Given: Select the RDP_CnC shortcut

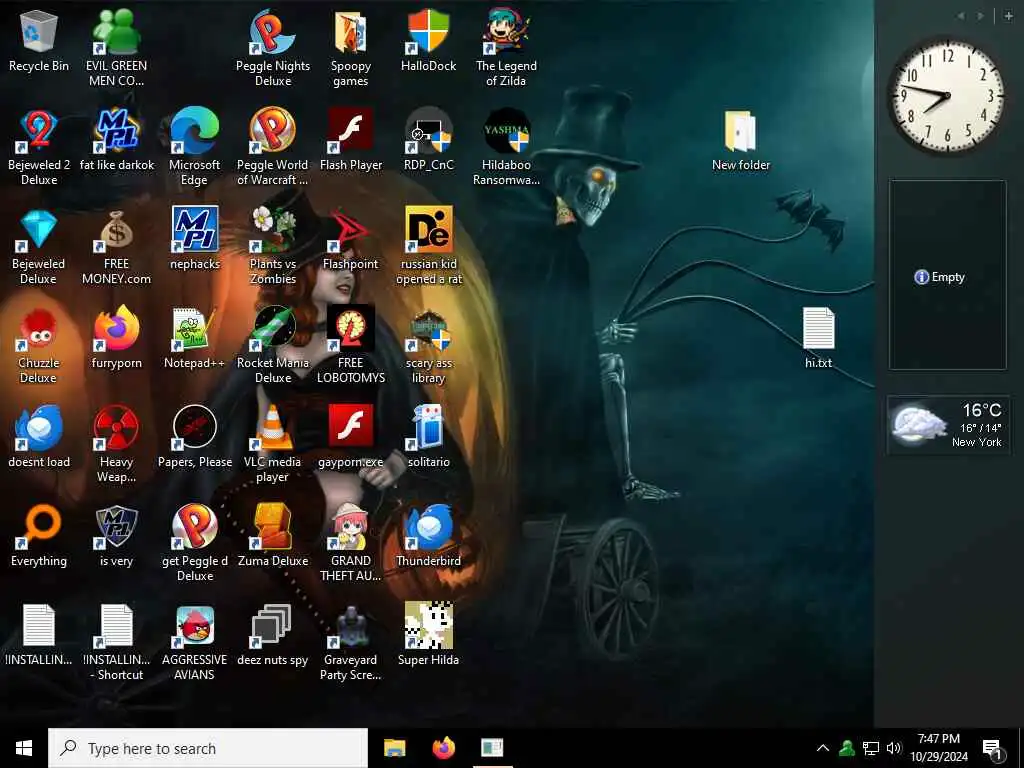Looking at the screenshot, I should (x=428, y=140).
